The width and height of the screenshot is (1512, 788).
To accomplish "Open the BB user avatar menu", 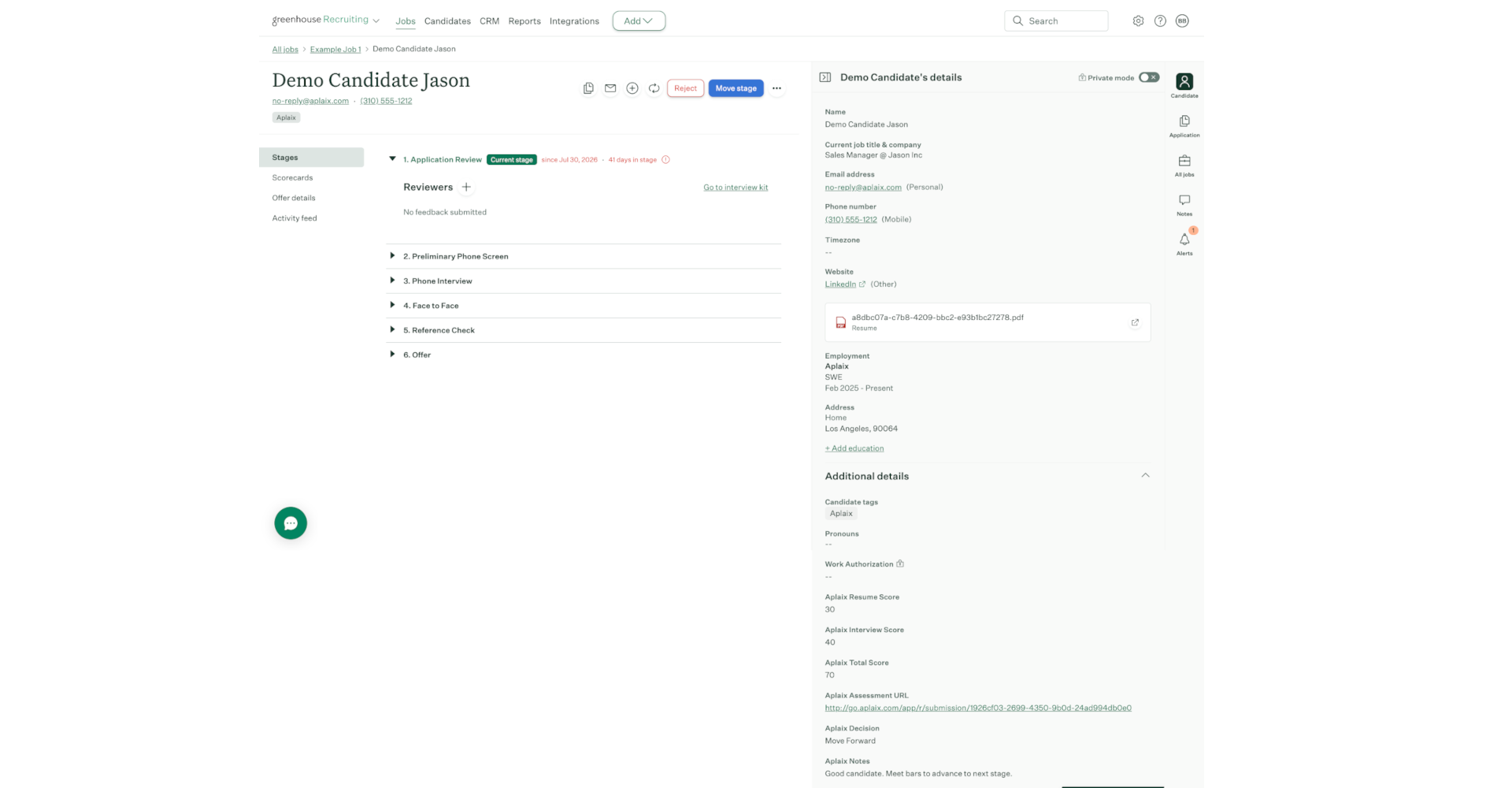I will pyautogui.click(x=1182, y=21).
